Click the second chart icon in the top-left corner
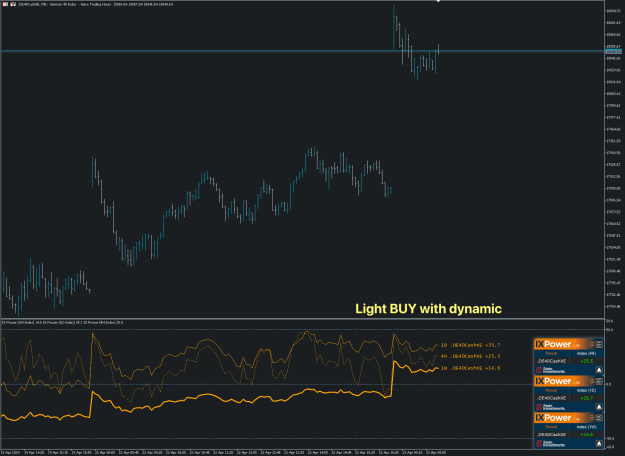Viewport: 625px width, 456px height. pyautogui.click(x=13, y=4)
